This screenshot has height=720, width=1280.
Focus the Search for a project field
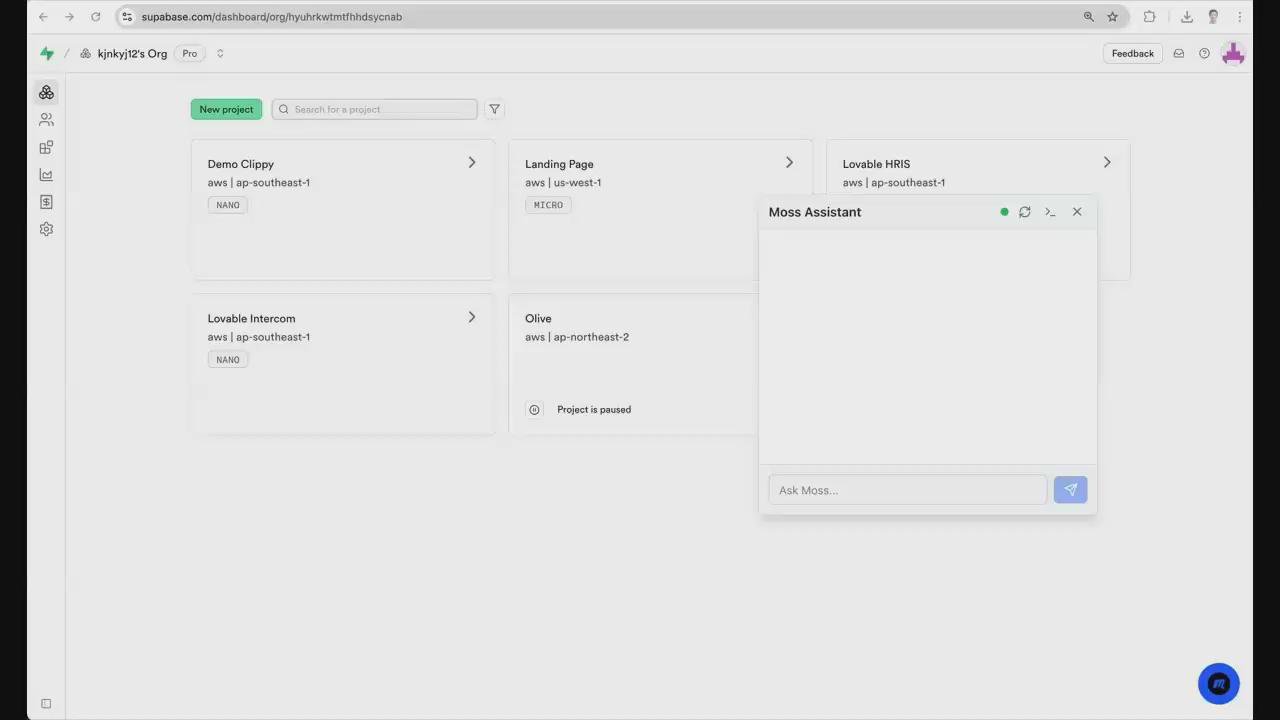(374, 109)
